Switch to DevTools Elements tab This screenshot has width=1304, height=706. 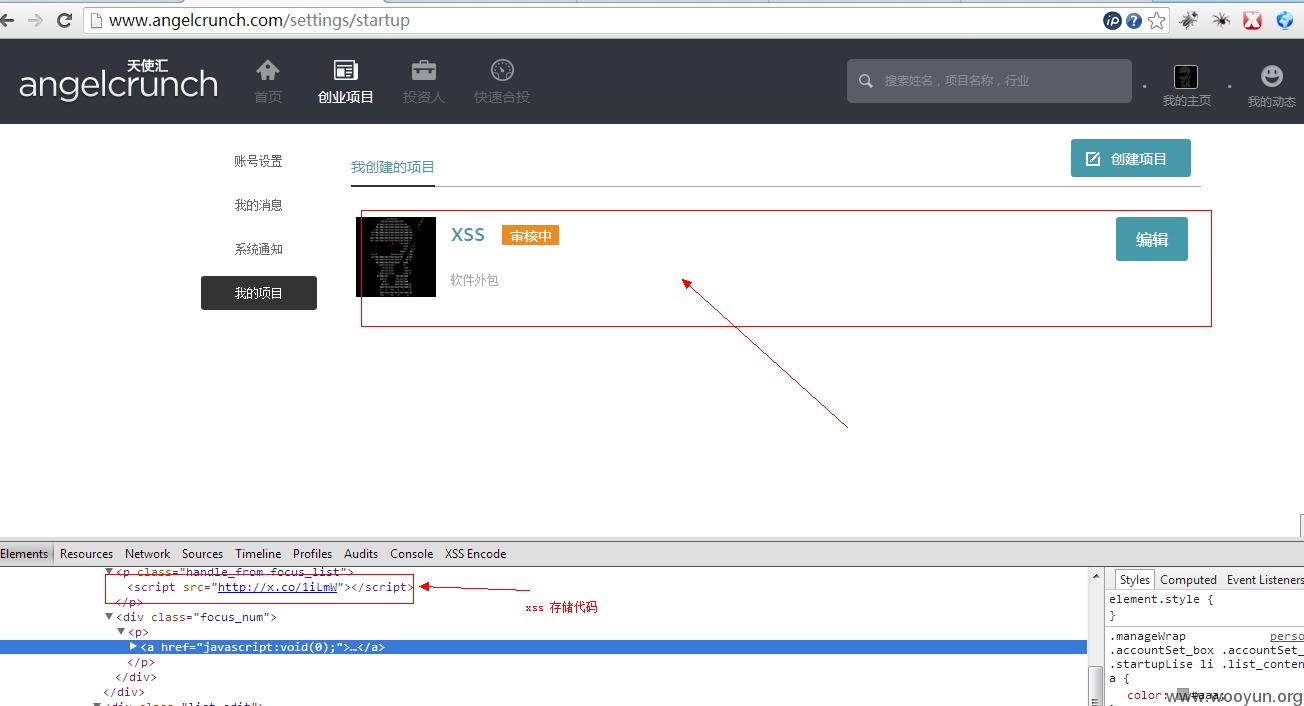(x=24, y=554)
